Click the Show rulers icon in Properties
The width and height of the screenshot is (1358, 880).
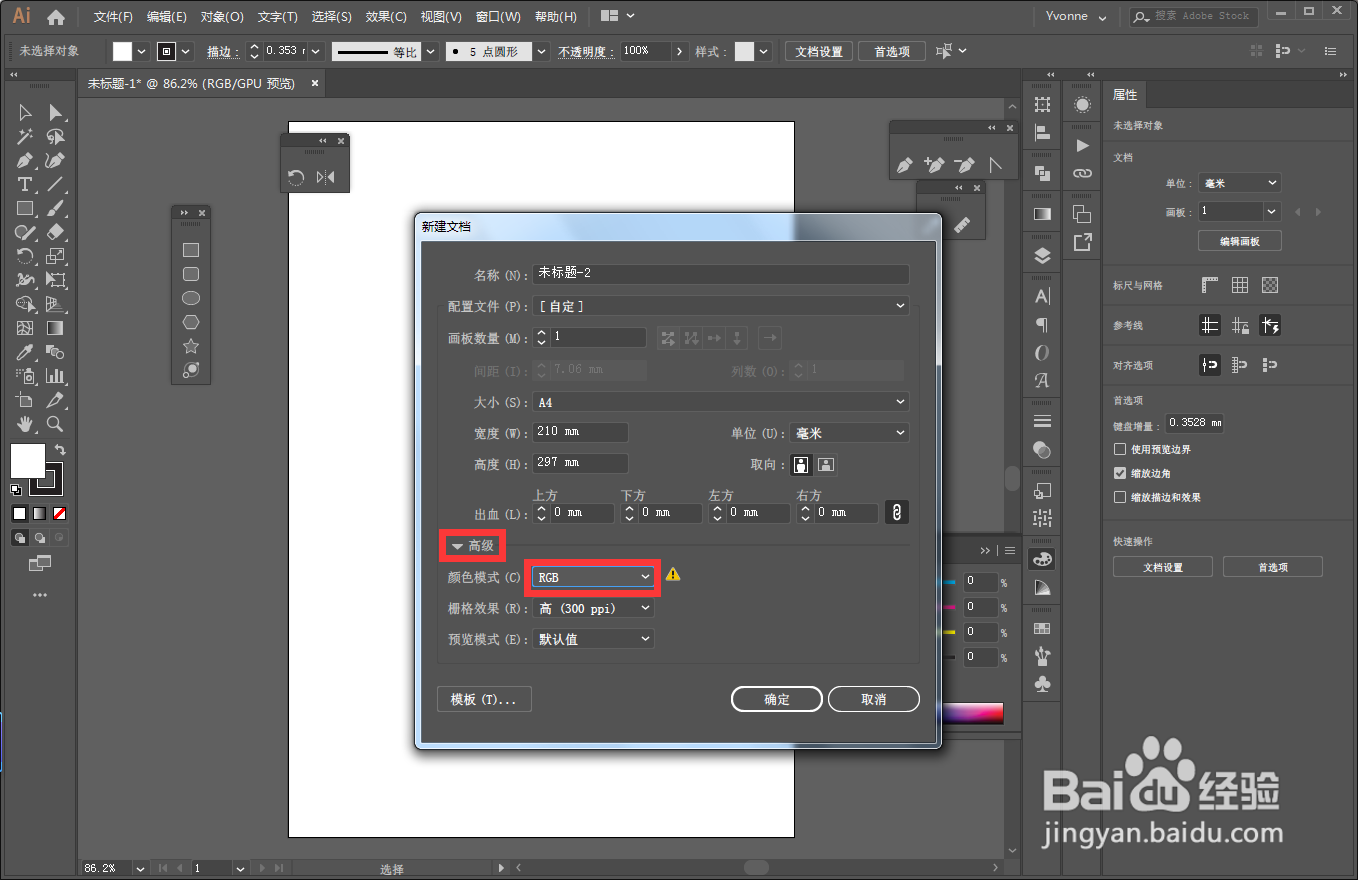tap(1210, 285)
